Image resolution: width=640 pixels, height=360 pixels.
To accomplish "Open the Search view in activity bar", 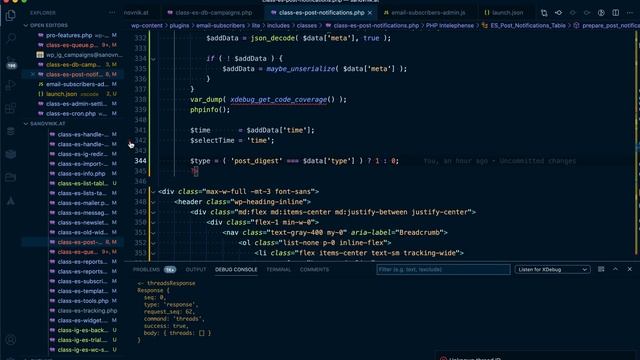I will 11,39.
